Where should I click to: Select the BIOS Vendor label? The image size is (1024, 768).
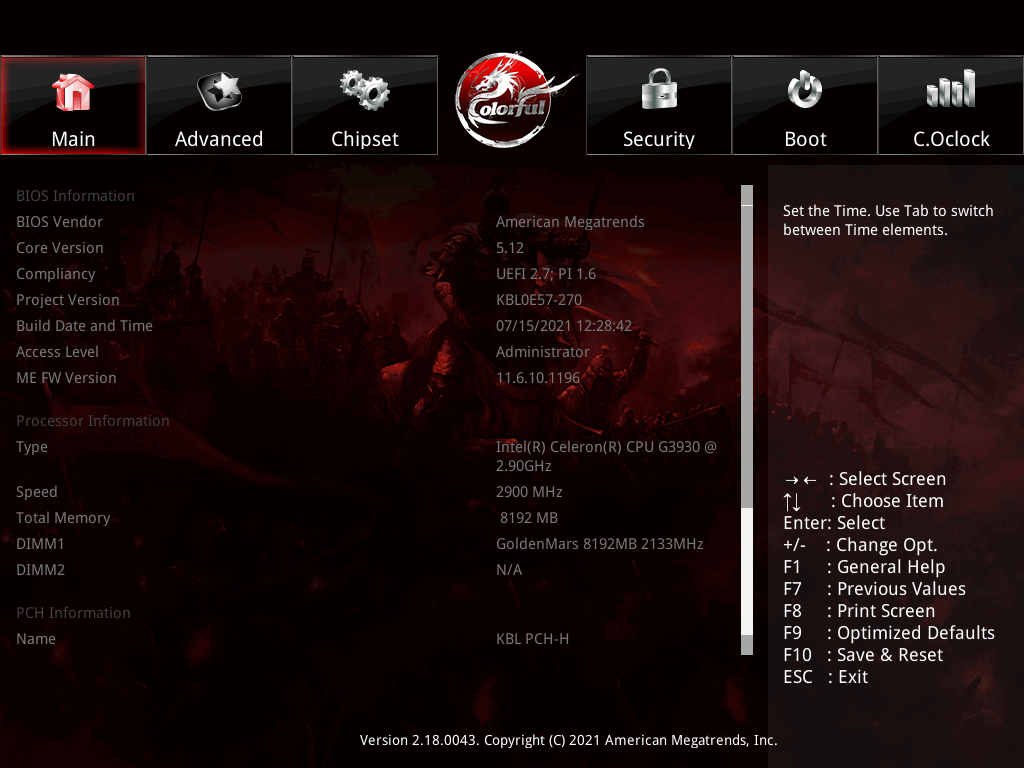(59, 222)
